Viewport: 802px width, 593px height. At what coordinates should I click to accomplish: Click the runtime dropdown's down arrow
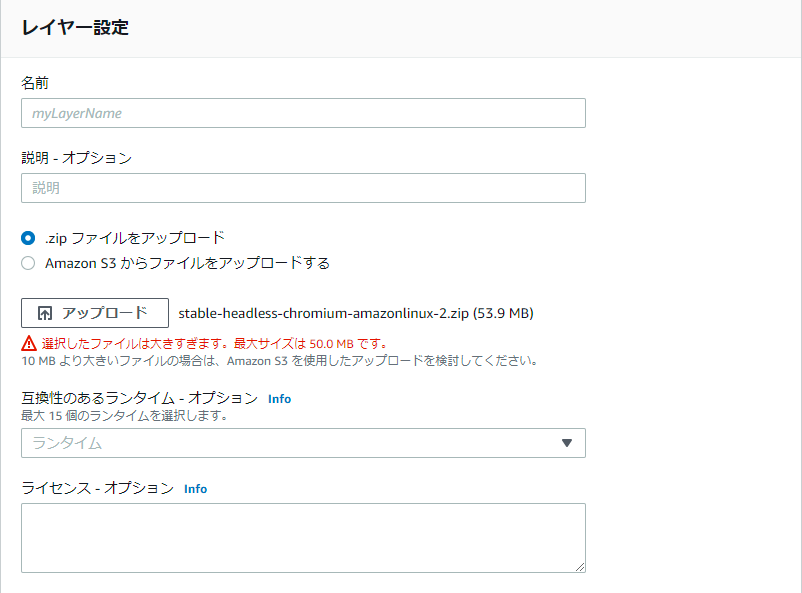pos(566,443)
